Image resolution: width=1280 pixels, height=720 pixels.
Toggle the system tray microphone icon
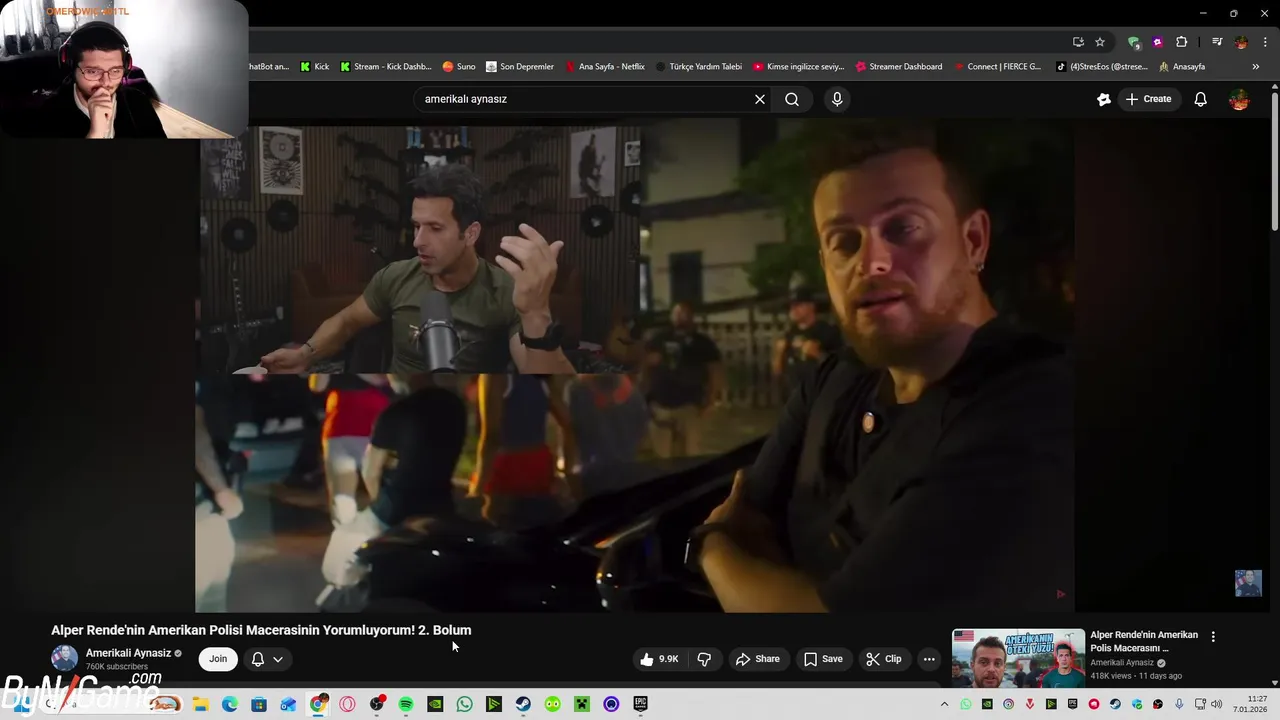point(1179,704)
